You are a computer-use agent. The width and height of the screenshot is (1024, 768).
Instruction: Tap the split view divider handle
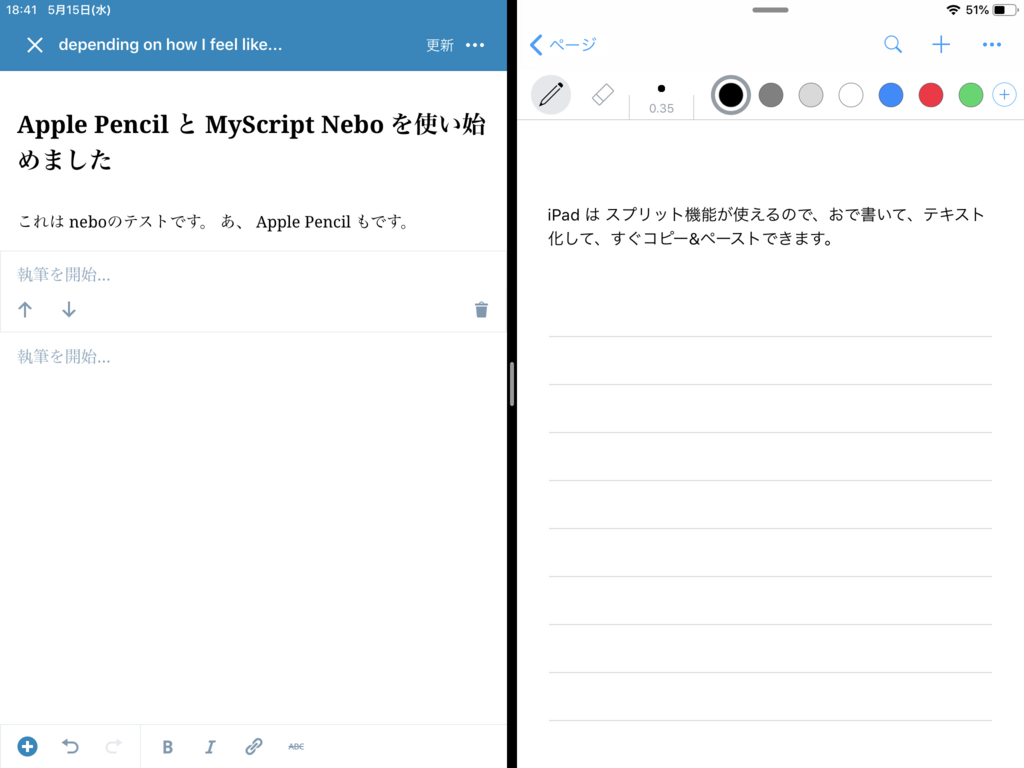(x=512, y=384)
